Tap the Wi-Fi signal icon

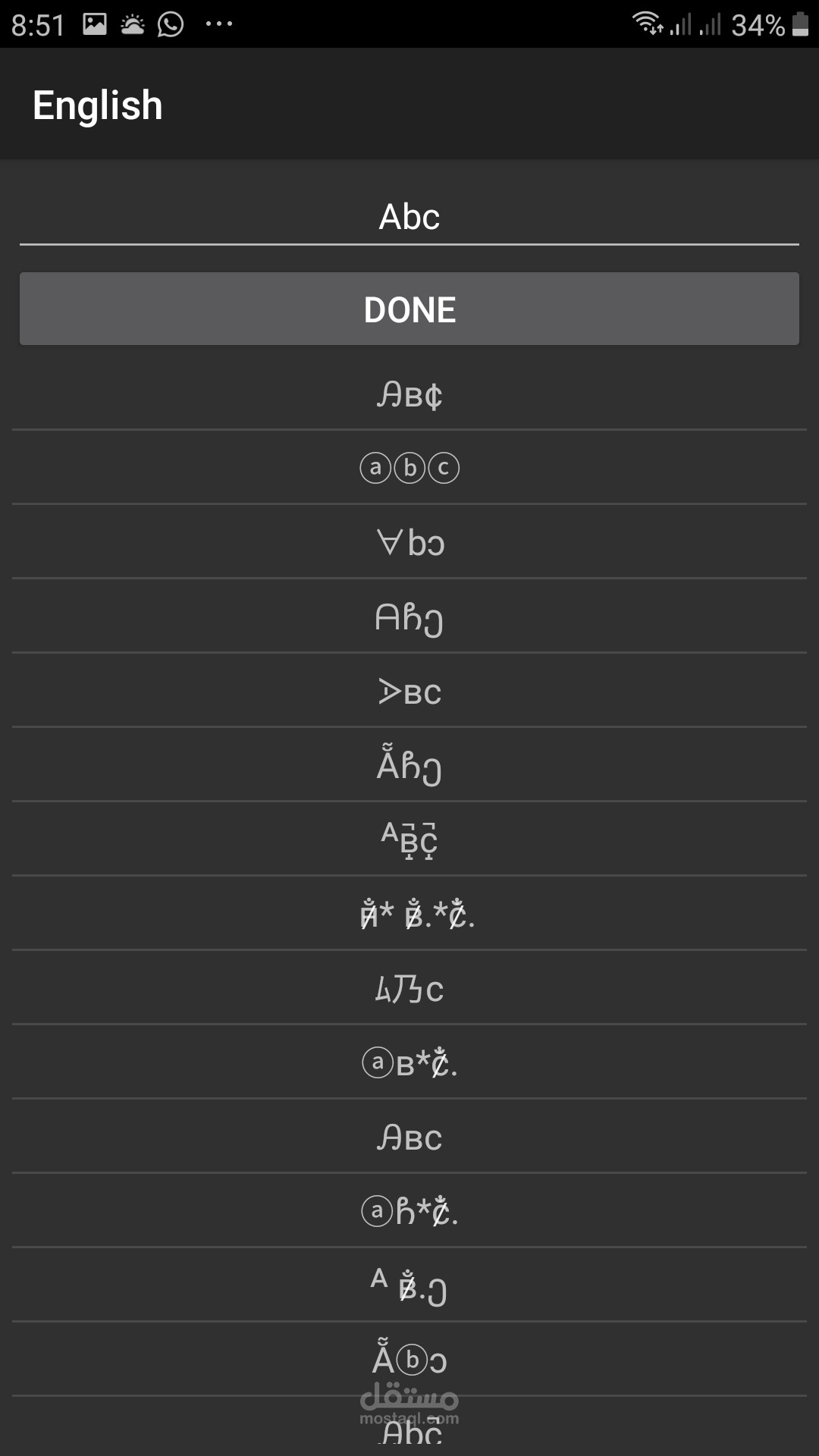pos(648,24)
